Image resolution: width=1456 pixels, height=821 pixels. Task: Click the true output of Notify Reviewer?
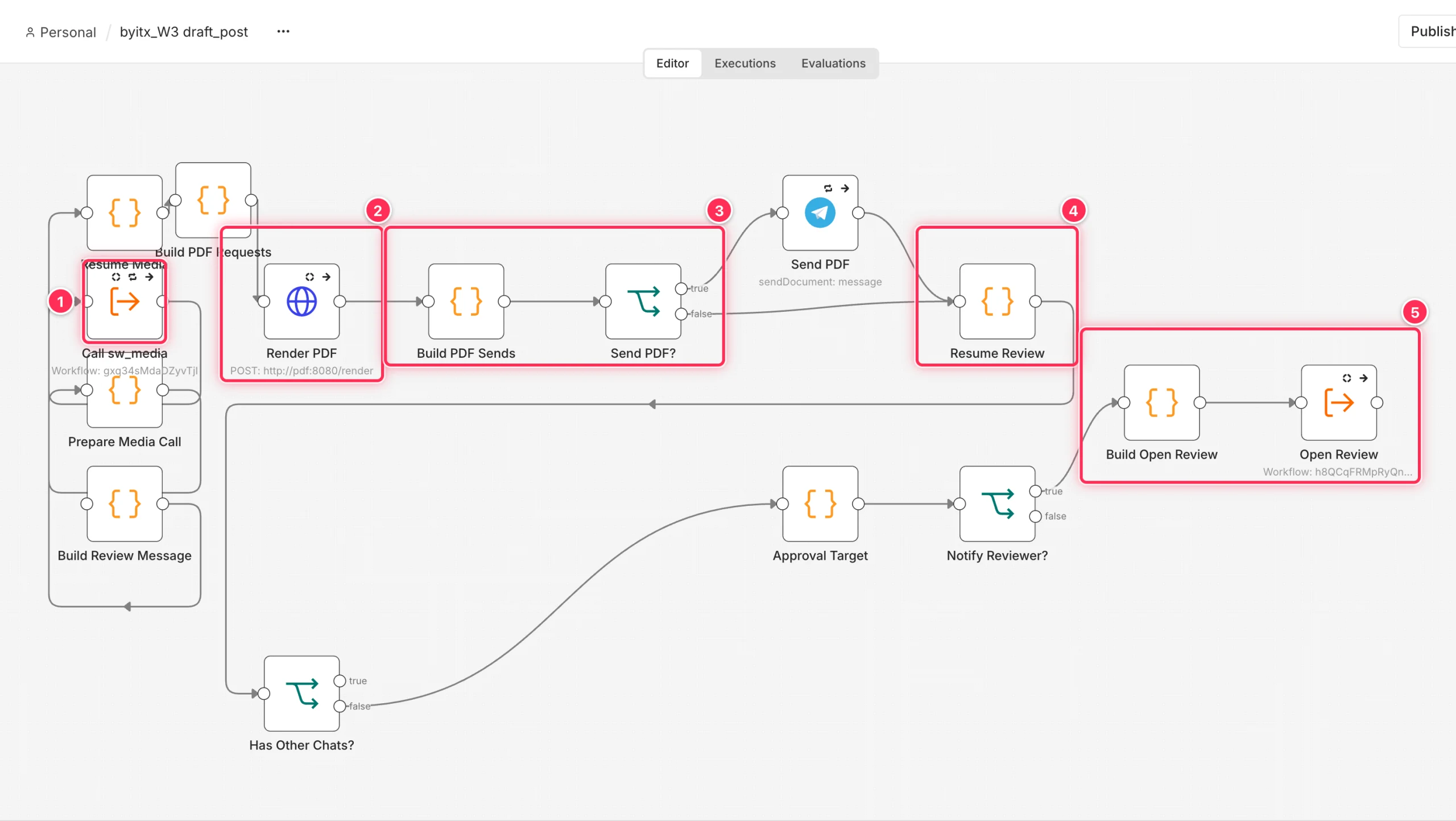tap(1035, 491)
